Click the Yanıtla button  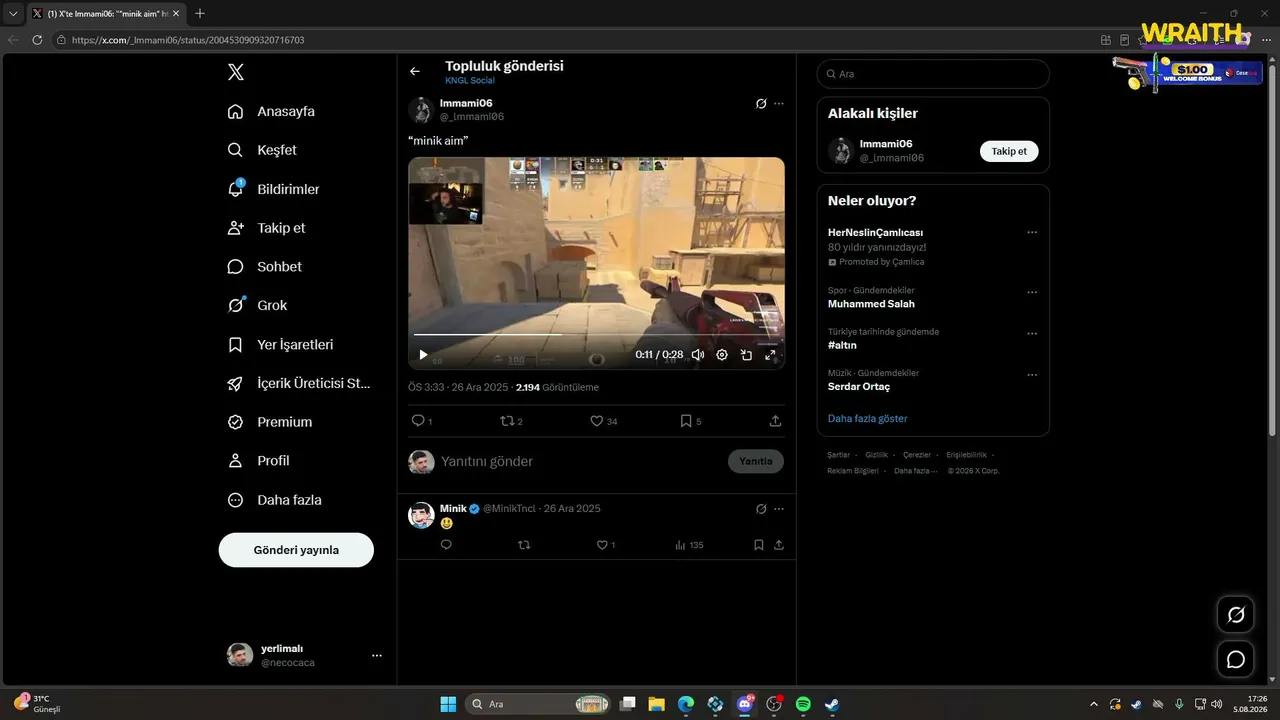756,461
